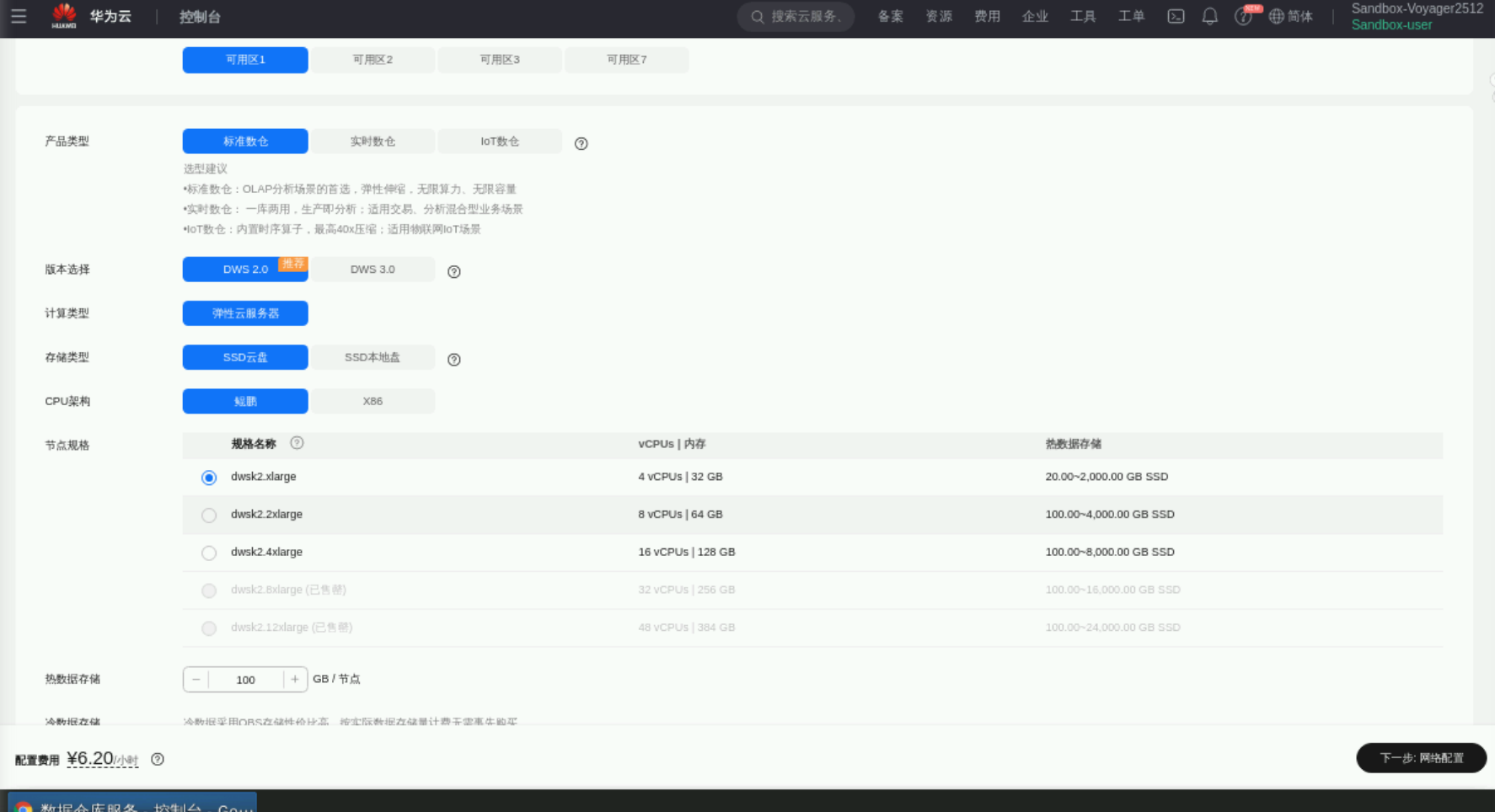Select the dwsk2.2xlarge radio button
This screenshot has height=812, width=1495.
pyautogui.click(x=209, y=516)
